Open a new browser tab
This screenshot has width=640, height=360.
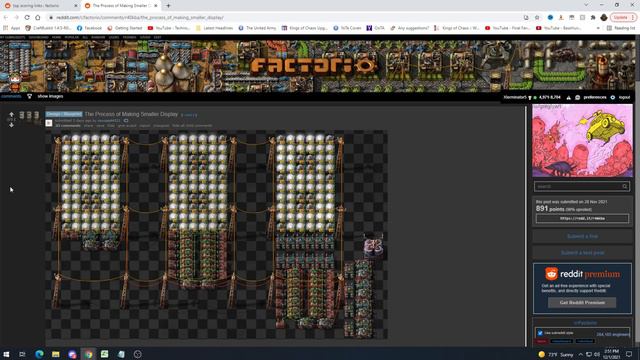click(x=168, y=6)
